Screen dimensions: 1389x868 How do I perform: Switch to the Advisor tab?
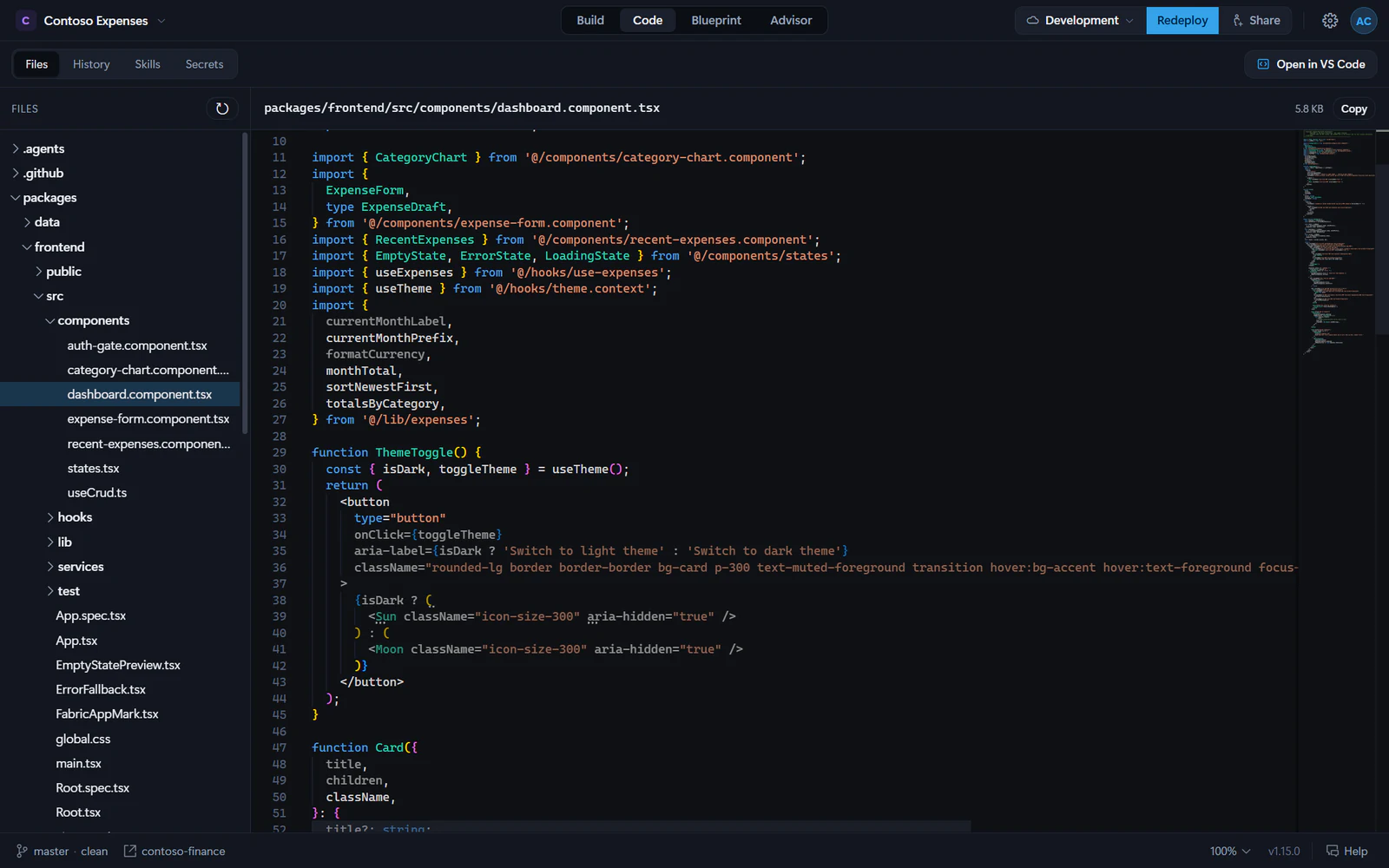tap(791, 21)
